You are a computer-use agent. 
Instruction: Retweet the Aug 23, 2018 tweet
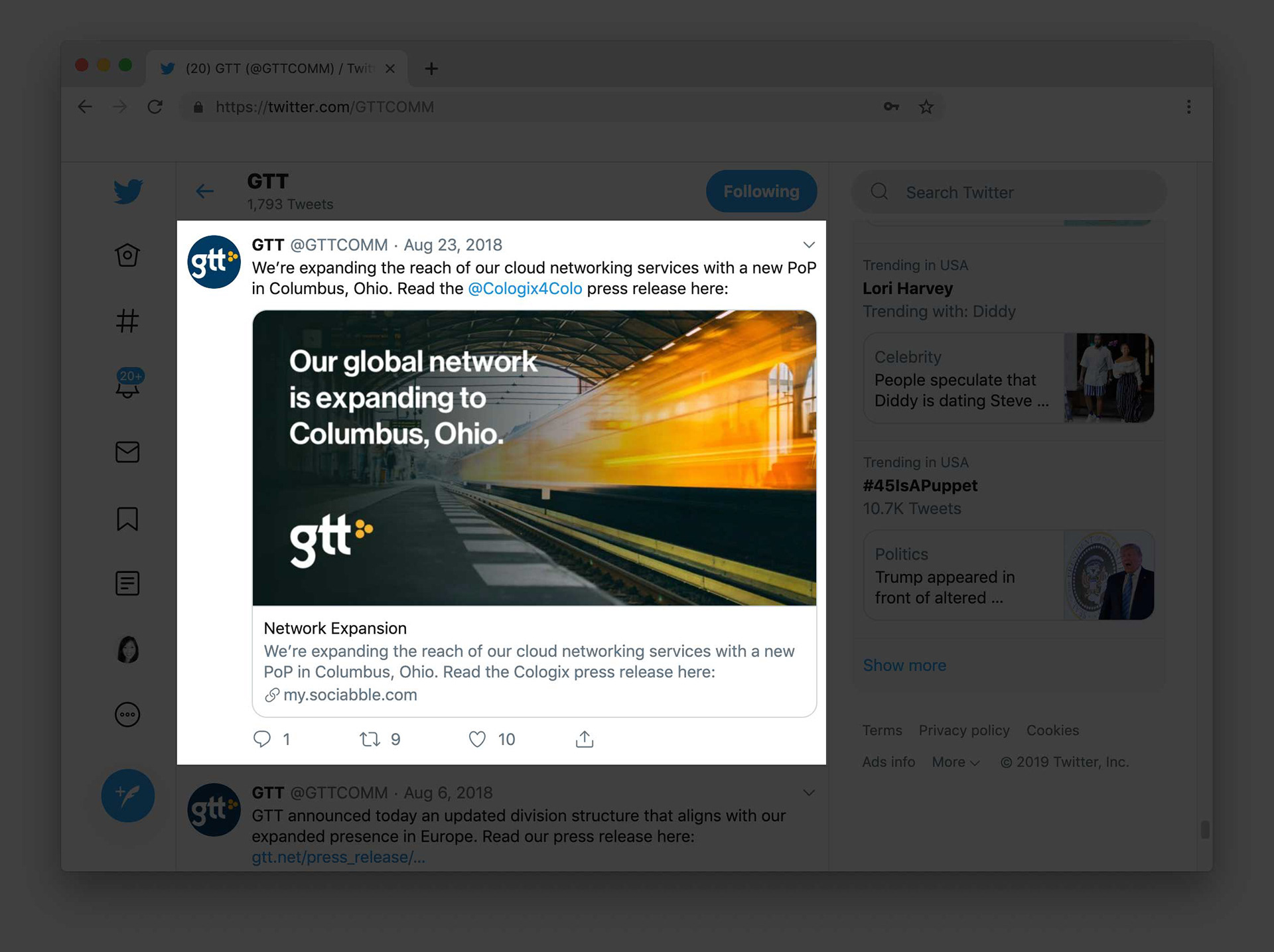click(370, 739)
